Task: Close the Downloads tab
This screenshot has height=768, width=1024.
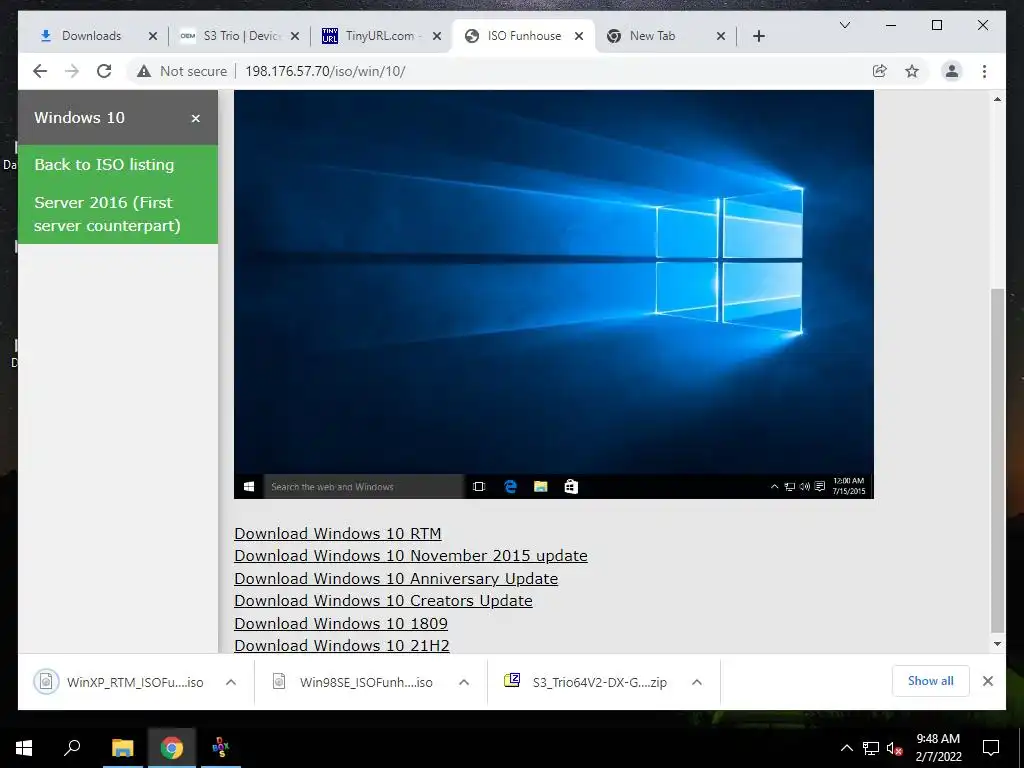Action: (153, 36)
